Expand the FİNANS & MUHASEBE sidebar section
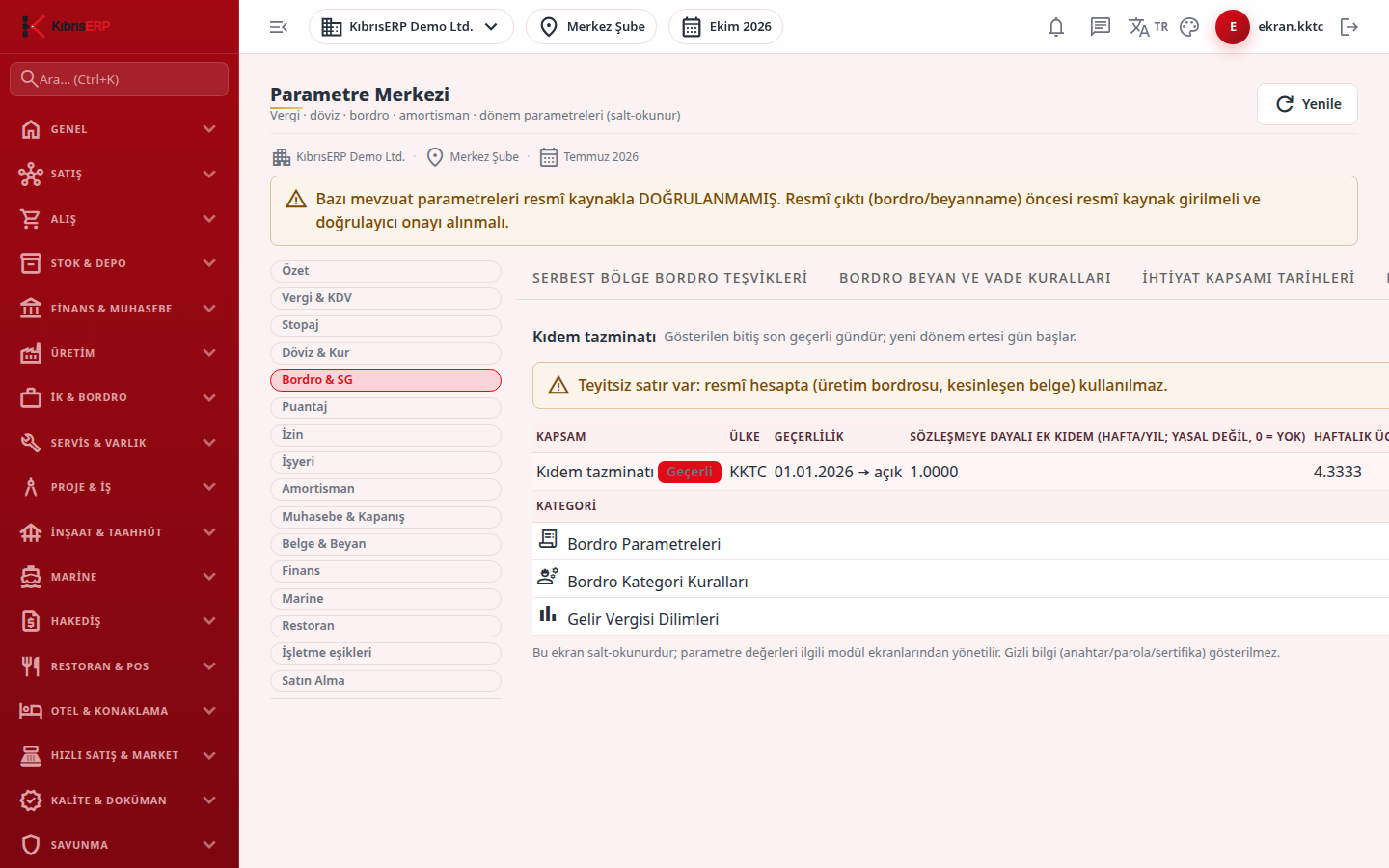Viewport: 1389px width, 868px height. coord(120,309)
